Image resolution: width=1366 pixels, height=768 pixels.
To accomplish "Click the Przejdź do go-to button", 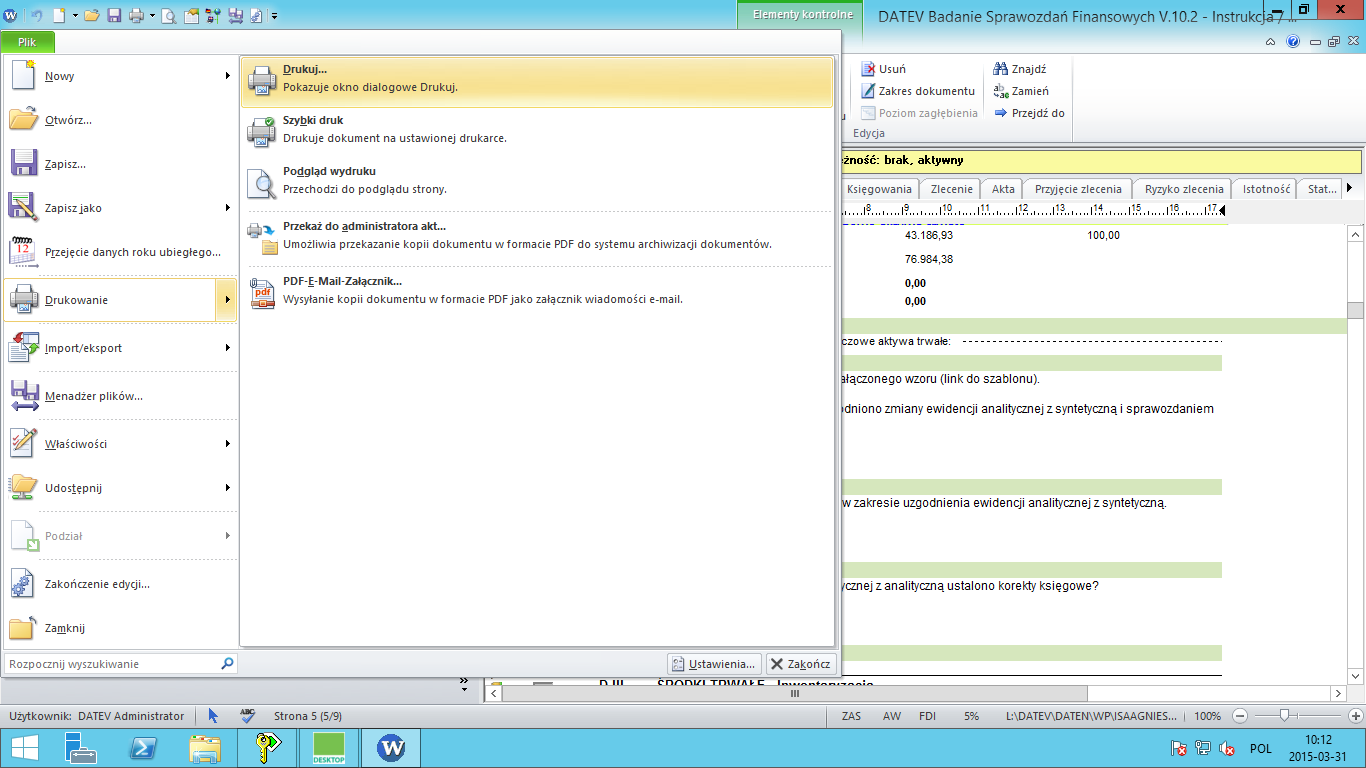I will click(1029, 113).
